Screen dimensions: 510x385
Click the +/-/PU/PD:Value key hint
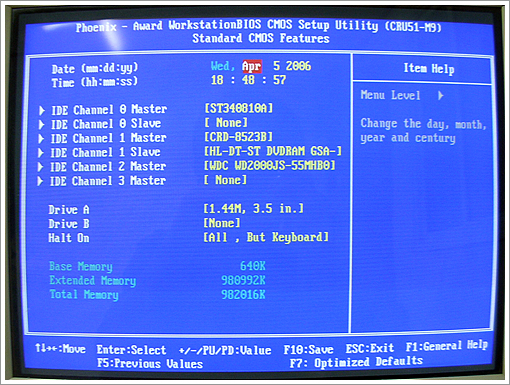[x=225, y=350]
